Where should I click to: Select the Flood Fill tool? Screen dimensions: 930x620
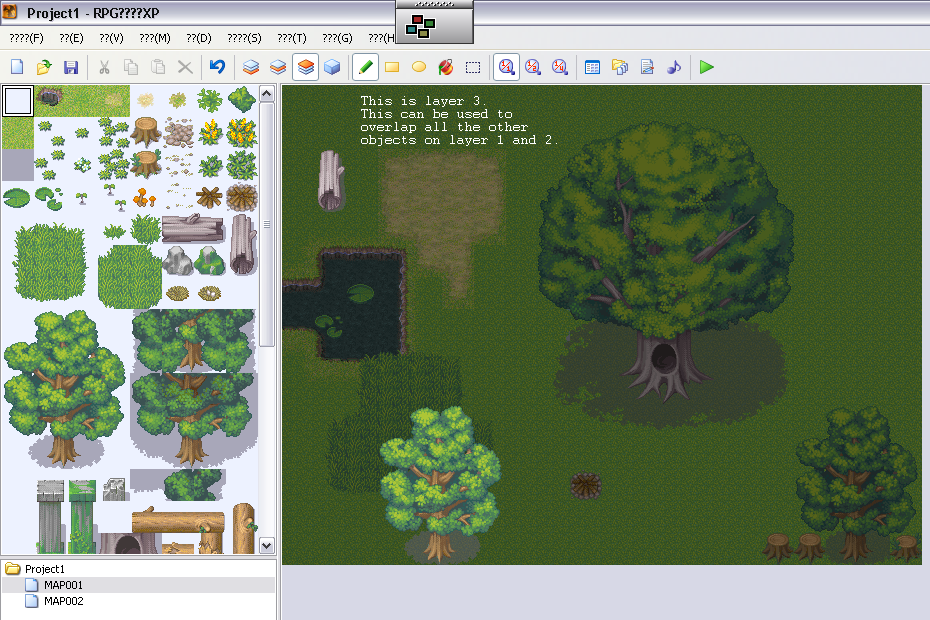coord(446,67)
